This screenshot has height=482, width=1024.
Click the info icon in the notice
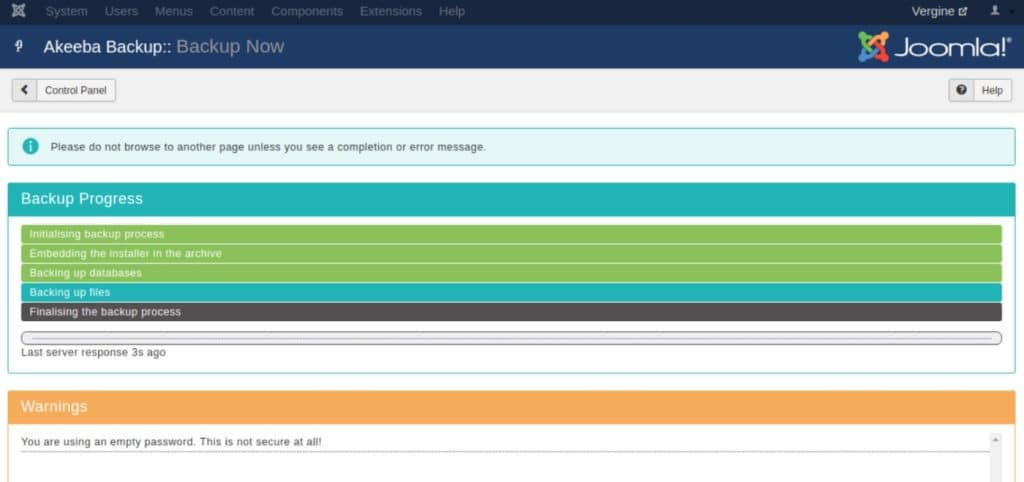[31, 146]
